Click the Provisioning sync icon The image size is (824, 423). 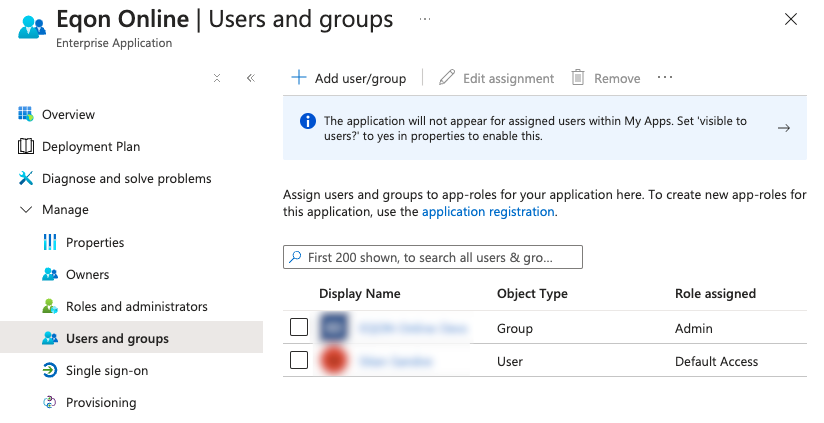coord(49,403)
